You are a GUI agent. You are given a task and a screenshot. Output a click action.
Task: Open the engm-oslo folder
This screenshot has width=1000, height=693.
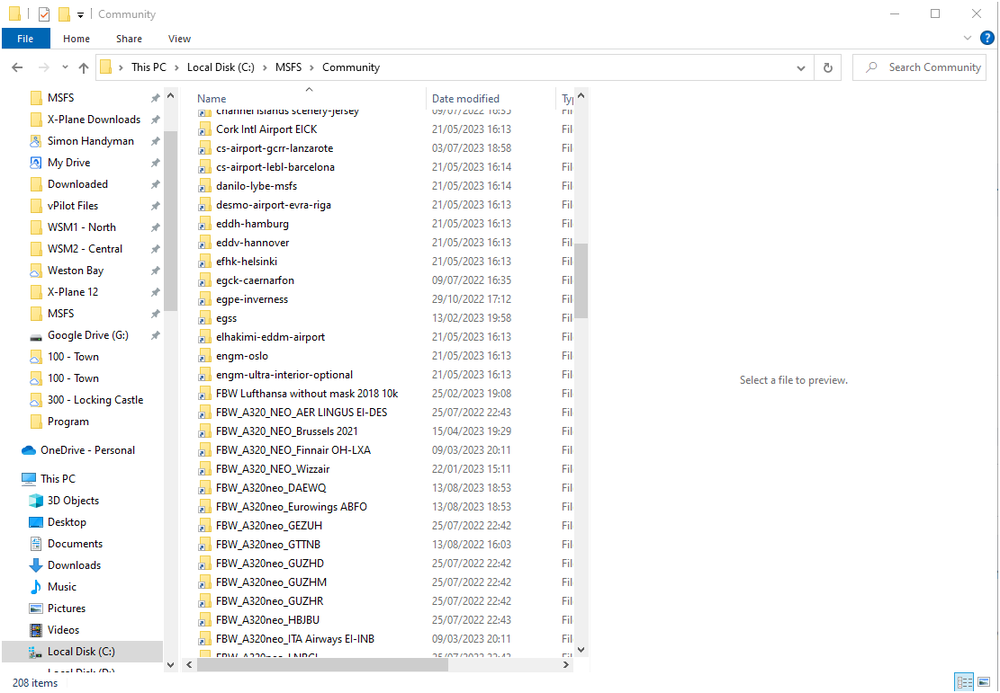(240, 355)
